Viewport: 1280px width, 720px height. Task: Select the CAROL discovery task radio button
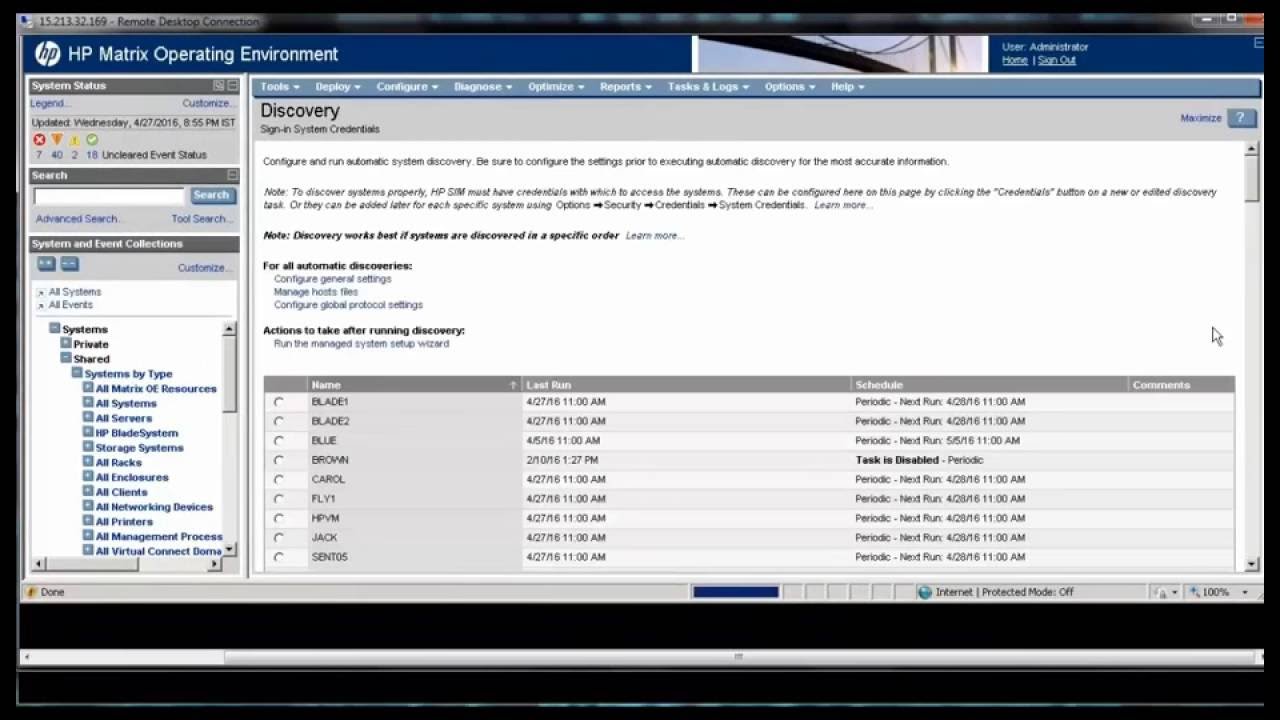pos(278,480)
